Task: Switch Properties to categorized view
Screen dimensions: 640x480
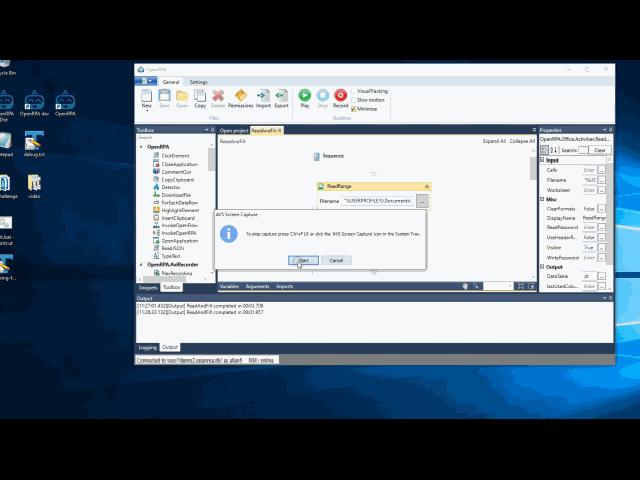Action: pos(544,150)
